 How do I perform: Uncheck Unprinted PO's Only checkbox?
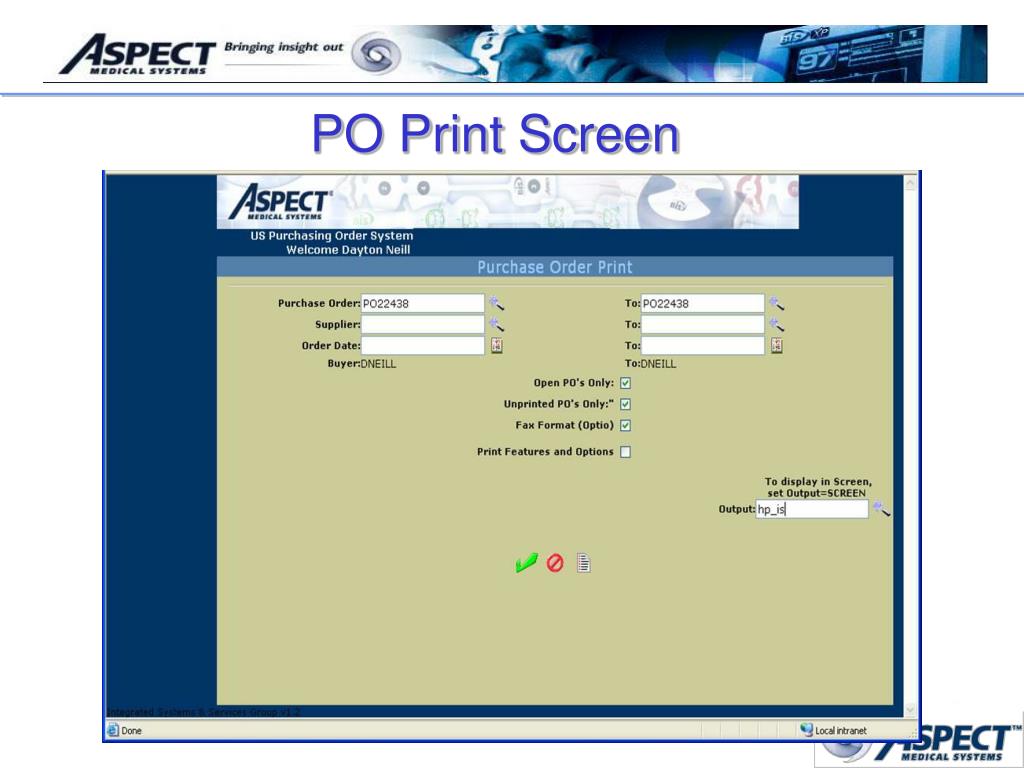pyautogui.click(x=626, y=404)
